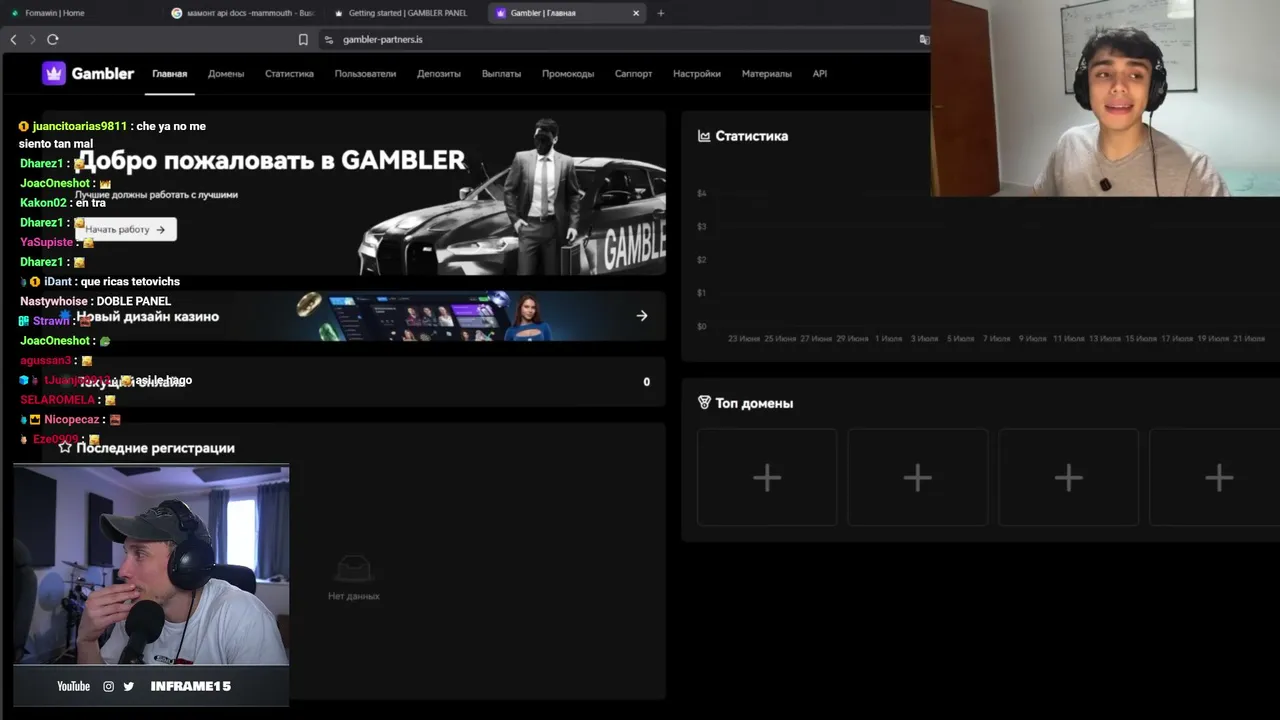Click the Начать работу button
1280x720 pixels.
[x=125, y=229]
